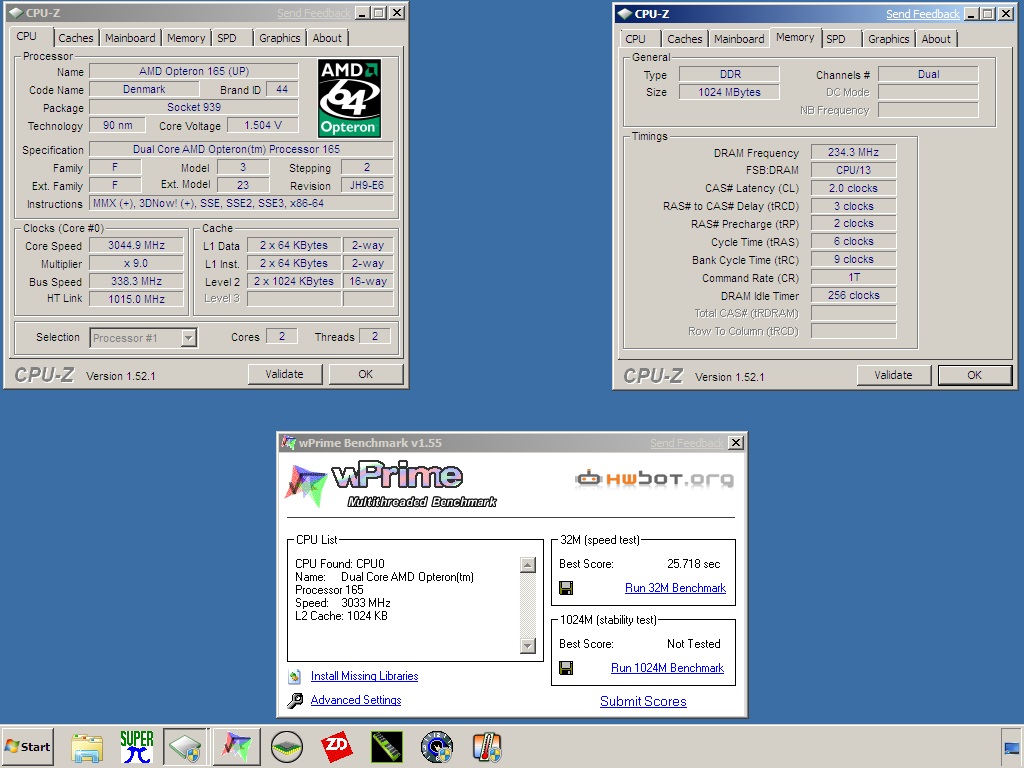Screen dimensions: 1024x768
Task: Click the Install Missing Libraries icon
Action: point(295,677)
